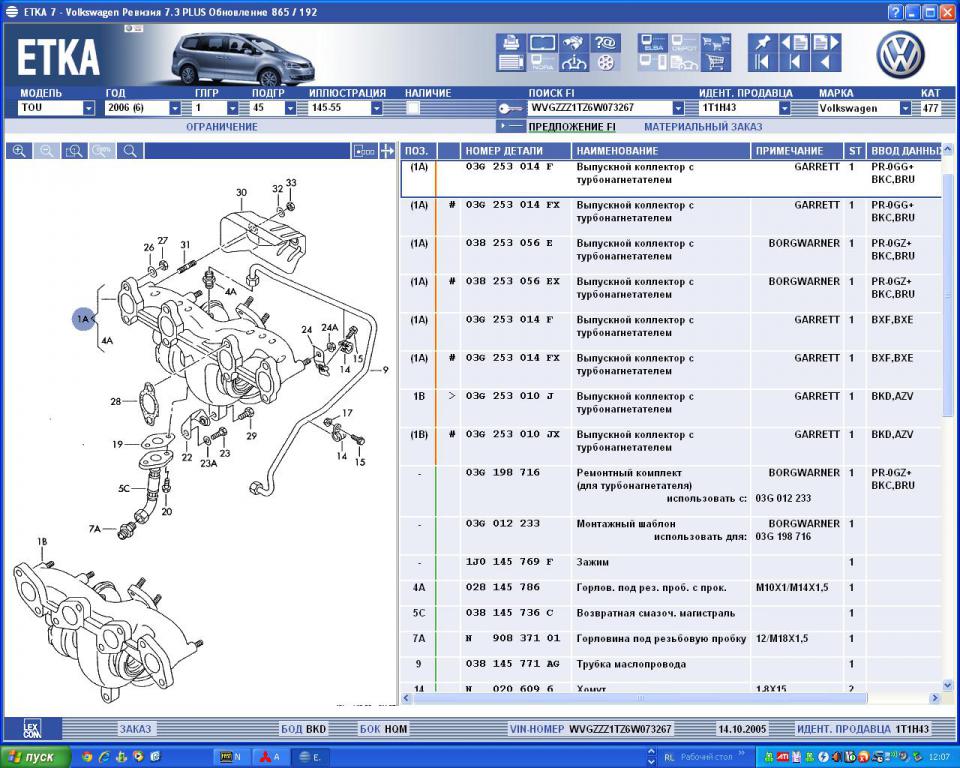
Task: Open the ИДЕНТ. ПРОДАВЦА dropdown 1T1H43
Action: click(744, 108)
